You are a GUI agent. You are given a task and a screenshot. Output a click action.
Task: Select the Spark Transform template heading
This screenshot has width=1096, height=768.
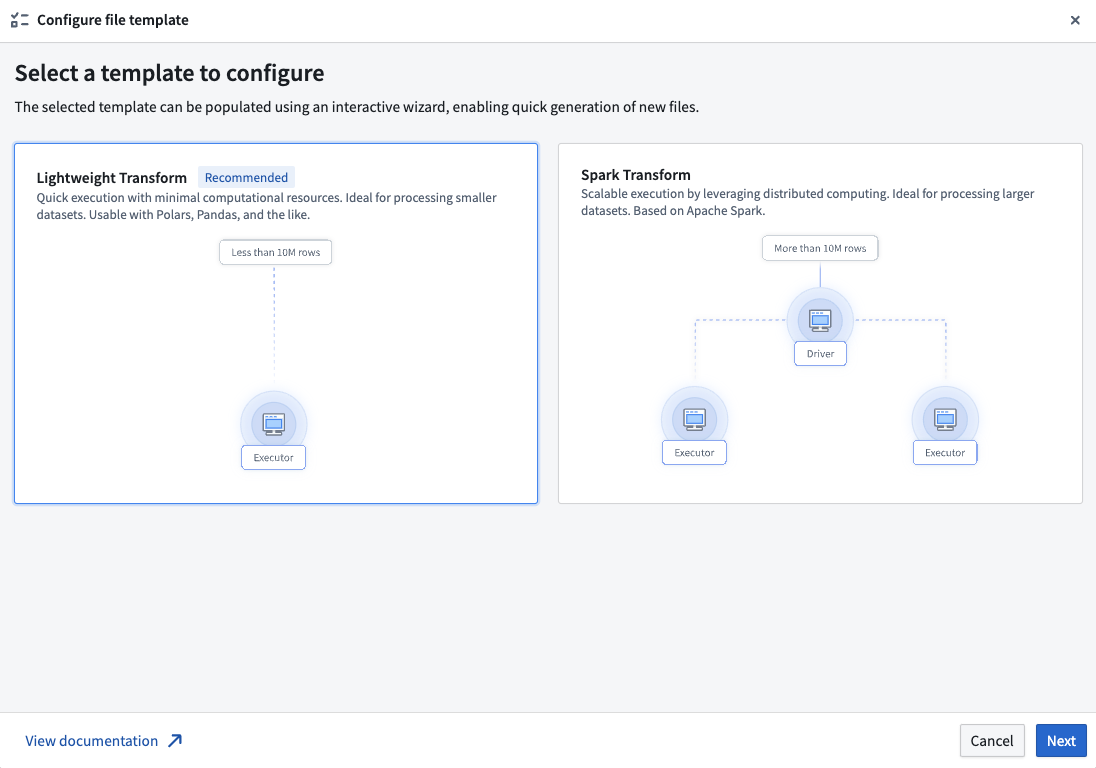tap(635, 175)
